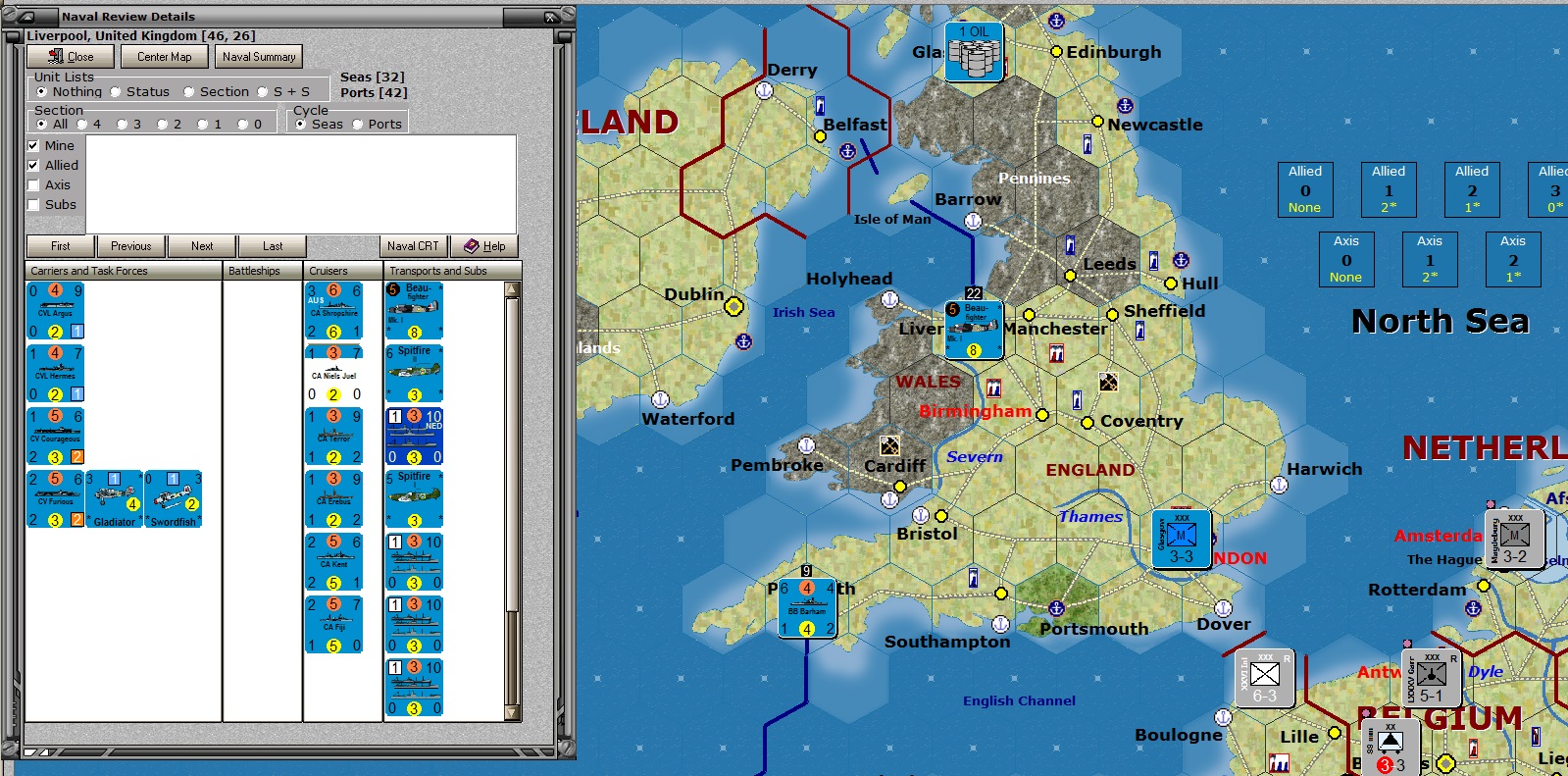Click the unit list scroll up arrow

point(512,289)
